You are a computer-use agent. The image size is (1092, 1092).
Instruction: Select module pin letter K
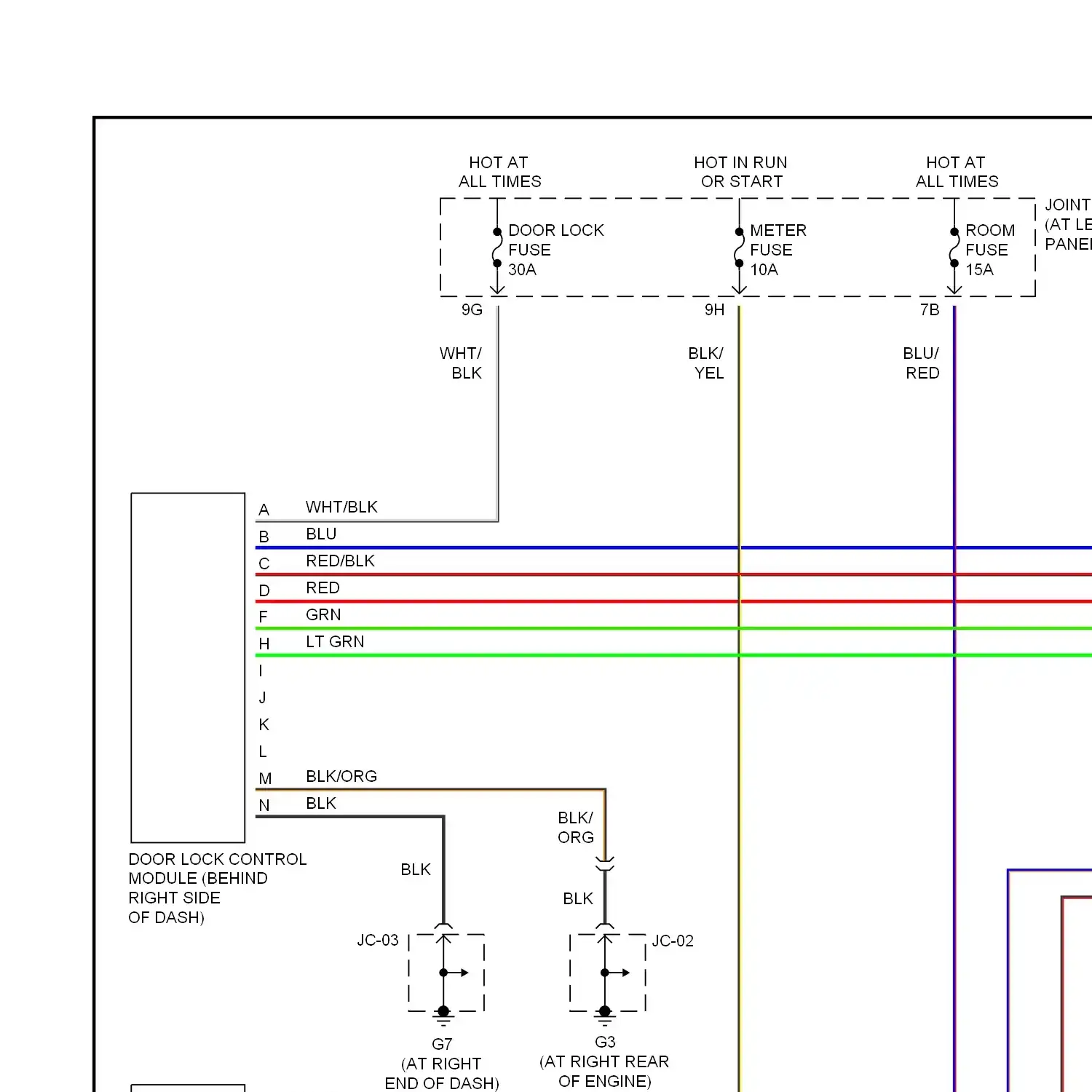click(x=264, y=724)
